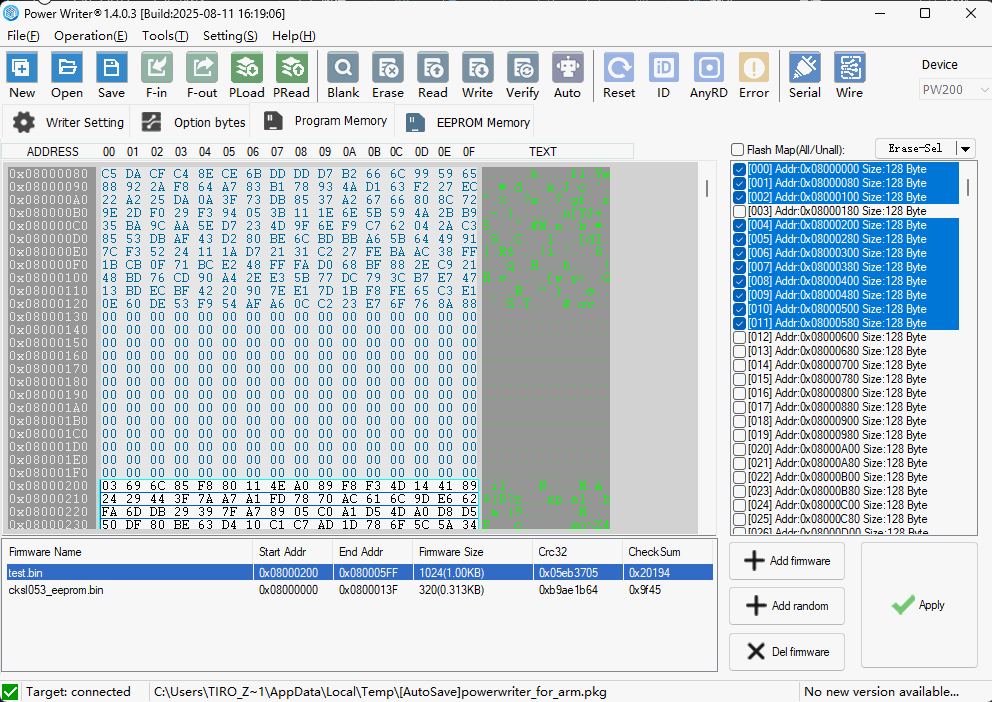Expand the Erase-Sel dropdown arrow
Viewport: 992px width, 702px height.
coord(965,149)
